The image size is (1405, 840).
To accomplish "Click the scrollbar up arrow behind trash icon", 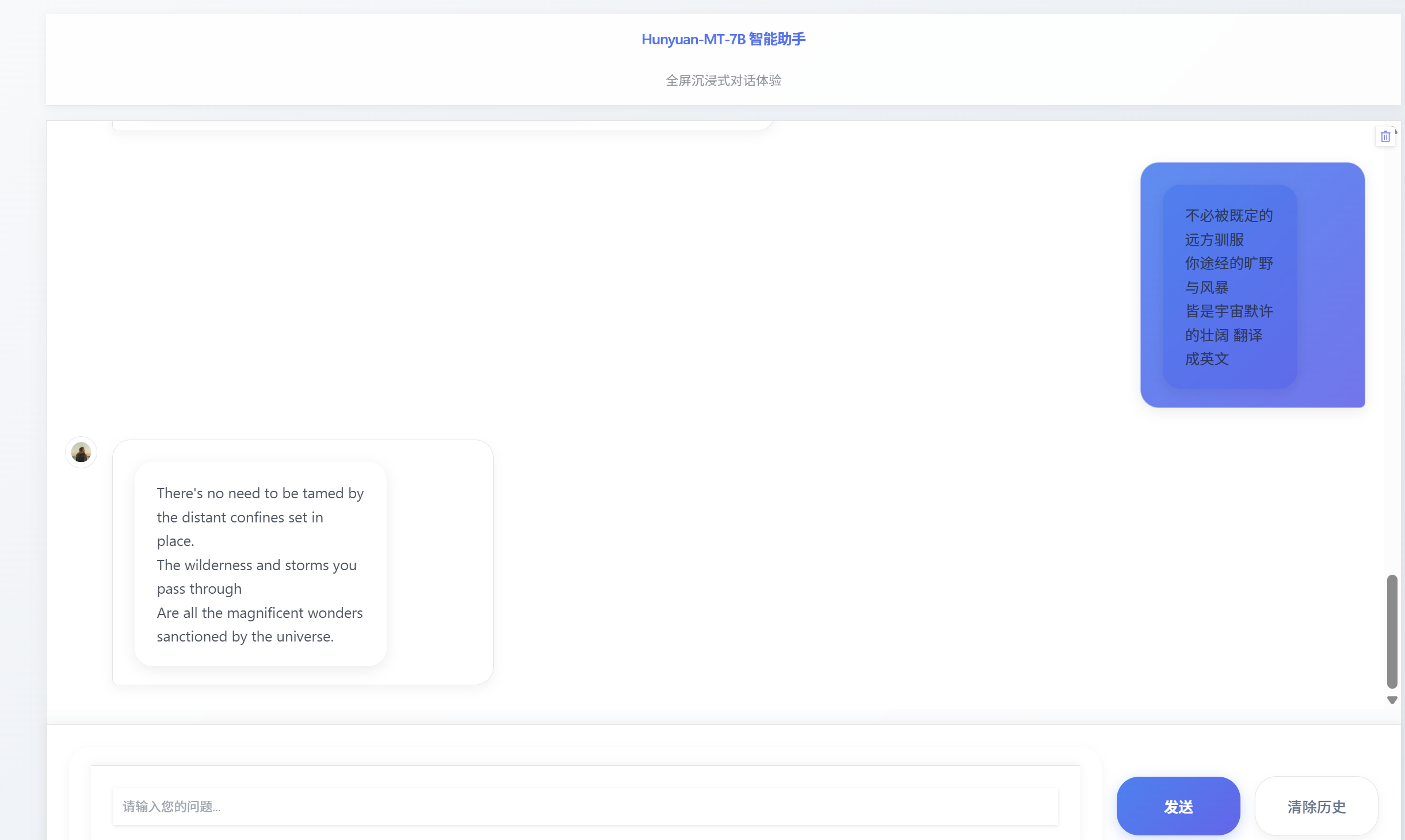I will click(x=1396, y=132).
